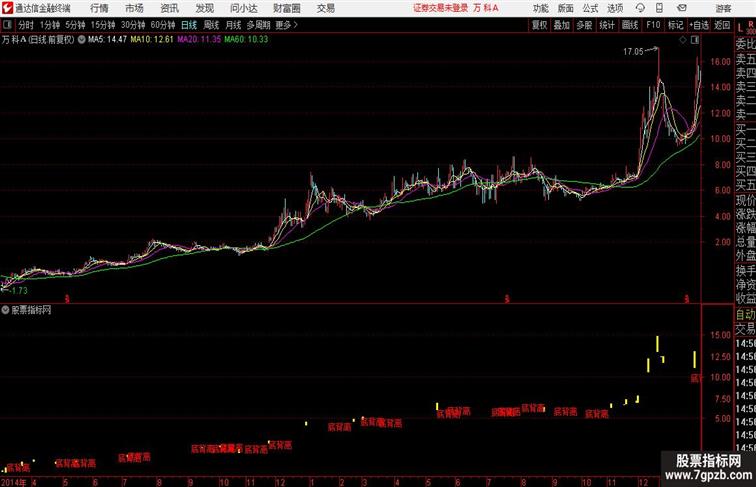Click the 多股 multi-stock toolbar button
756x487 pixels.
coord(584,25)
